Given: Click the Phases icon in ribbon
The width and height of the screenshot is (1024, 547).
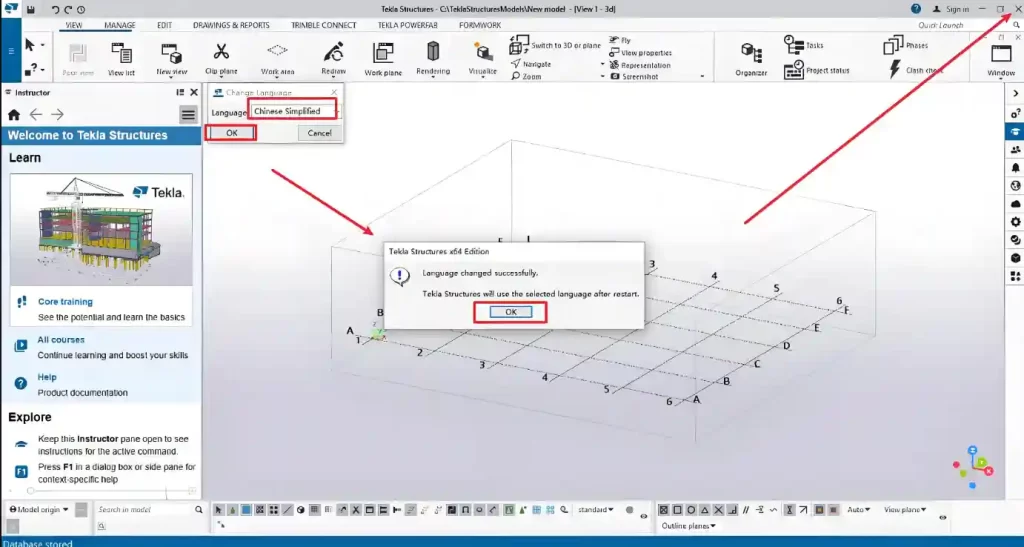Looking at the screenshot, I should click(894, 45).
